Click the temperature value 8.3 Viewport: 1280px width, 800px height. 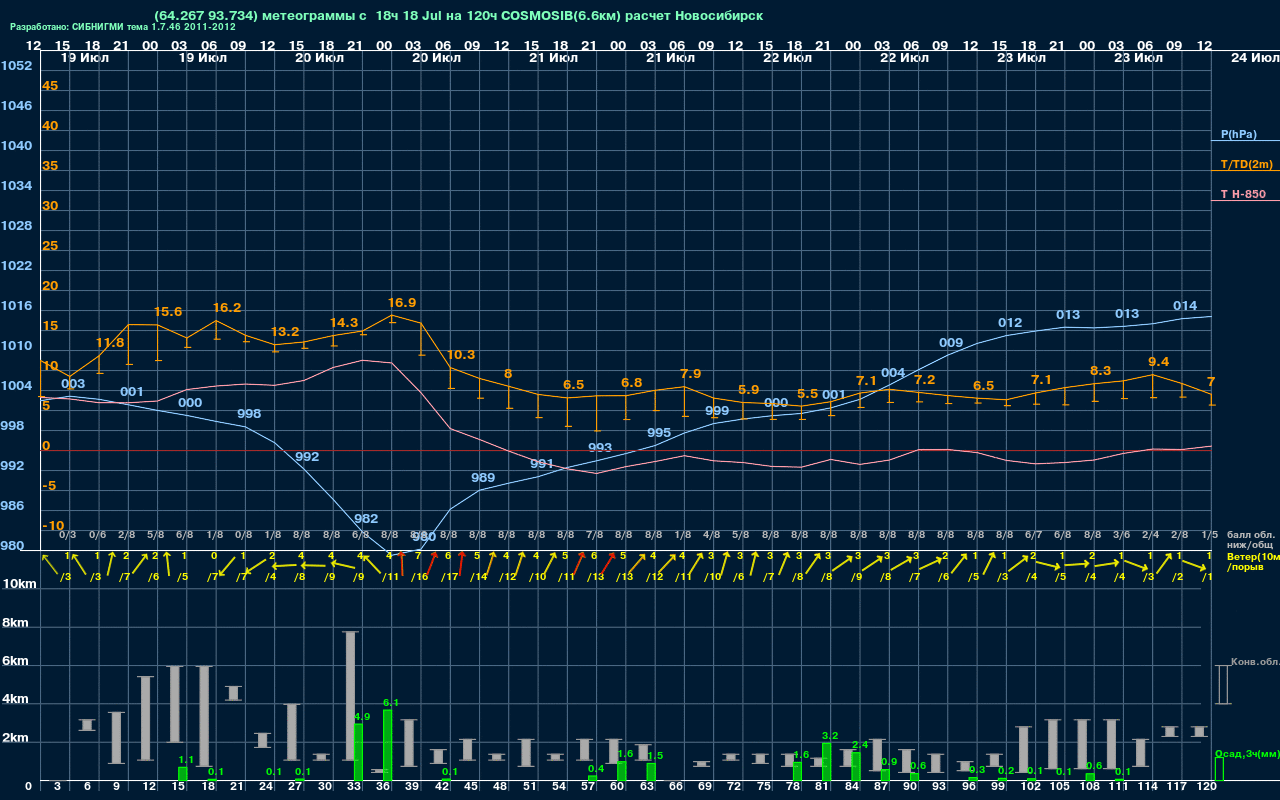point(1100,370)
